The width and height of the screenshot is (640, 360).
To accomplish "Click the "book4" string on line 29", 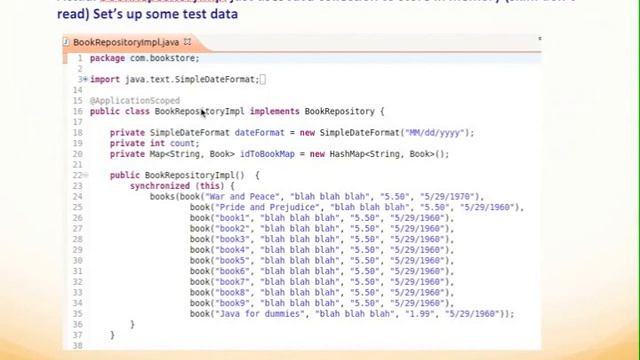I will coord(232,249).
